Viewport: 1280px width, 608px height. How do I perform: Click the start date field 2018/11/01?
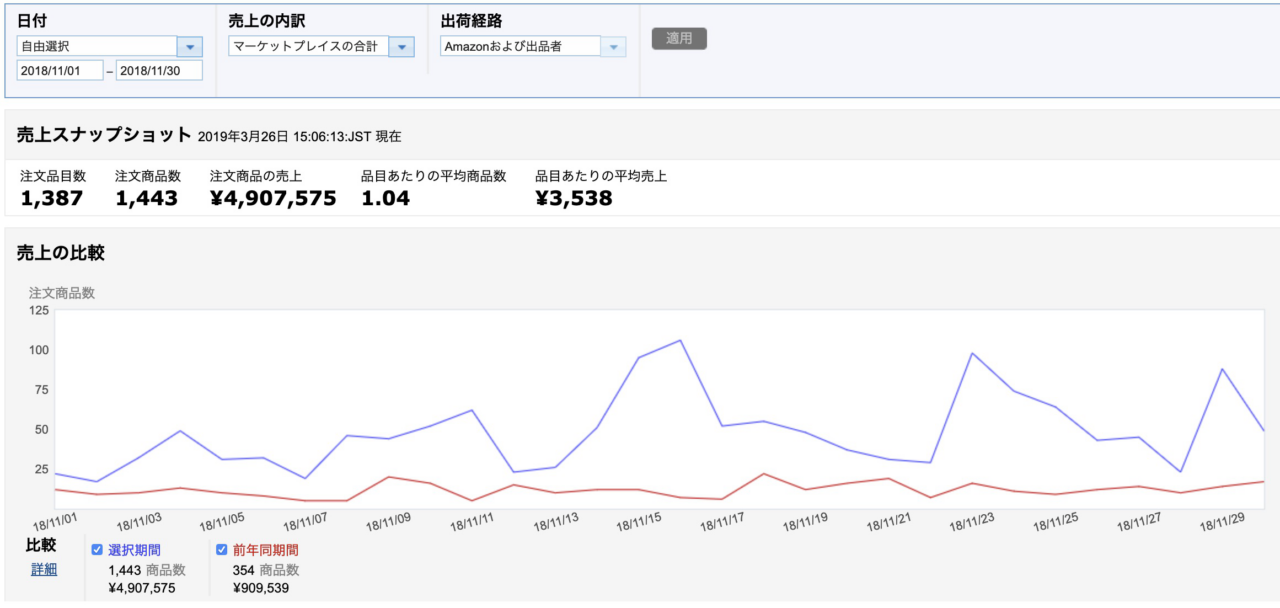60,70
